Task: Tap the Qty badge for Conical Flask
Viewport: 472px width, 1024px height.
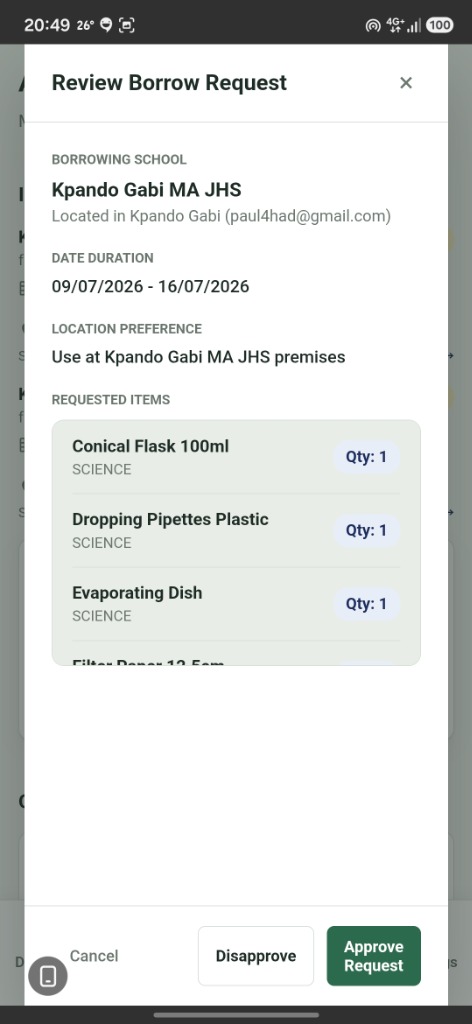Action: click(x=366, y=457)
